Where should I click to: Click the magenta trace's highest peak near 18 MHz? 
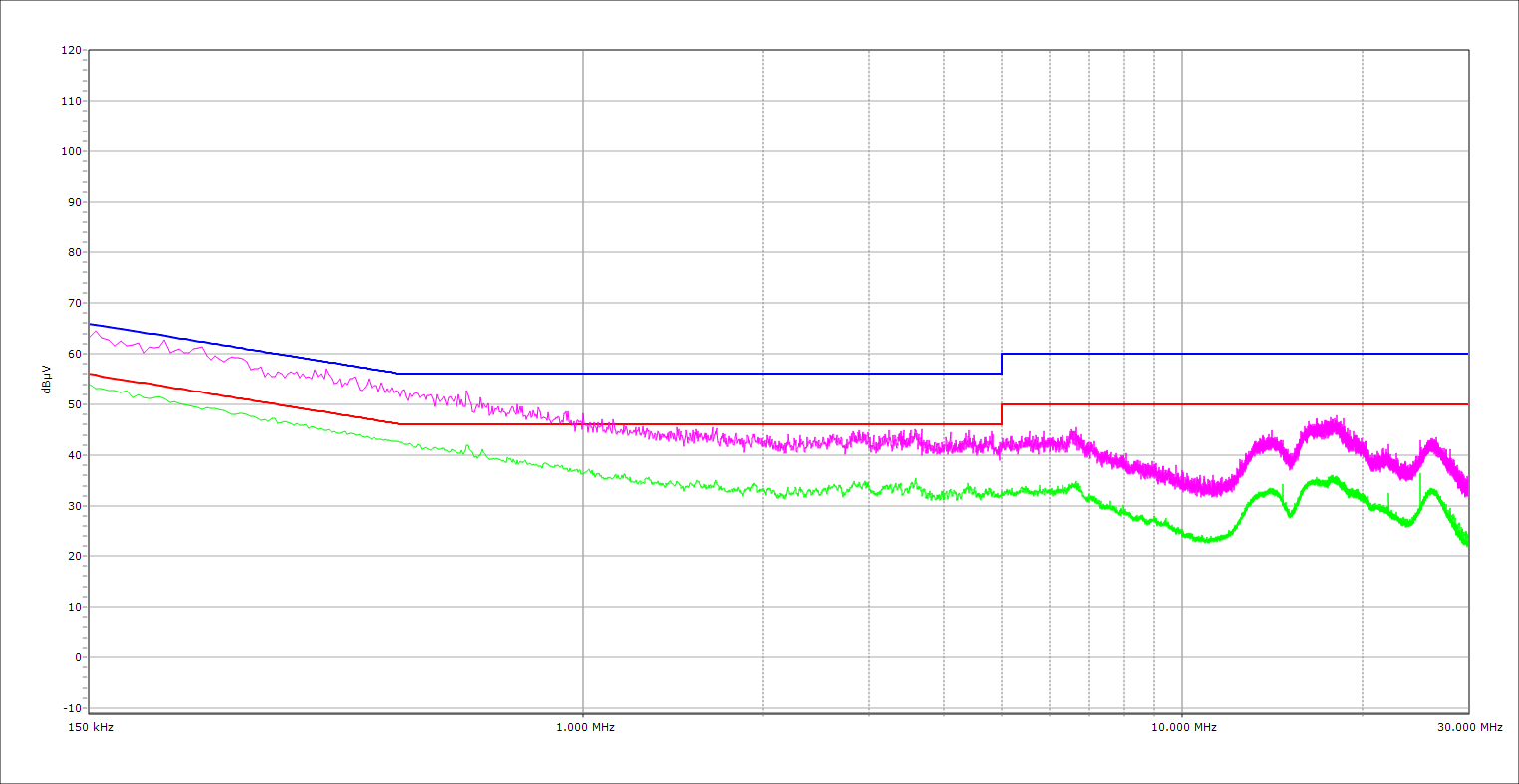pos(1334,420)
